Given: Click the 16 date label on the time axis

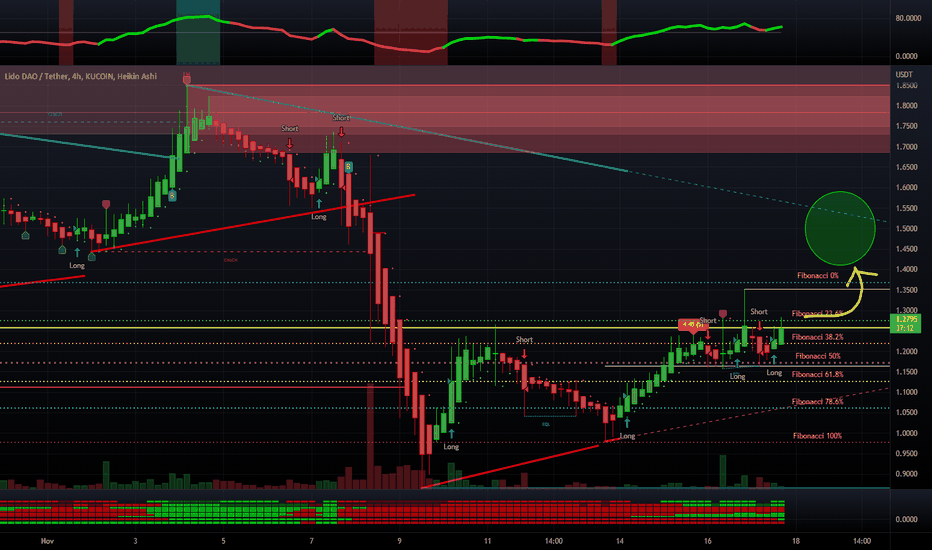Looking at the screenshot, I should click(x=707, y=541).
